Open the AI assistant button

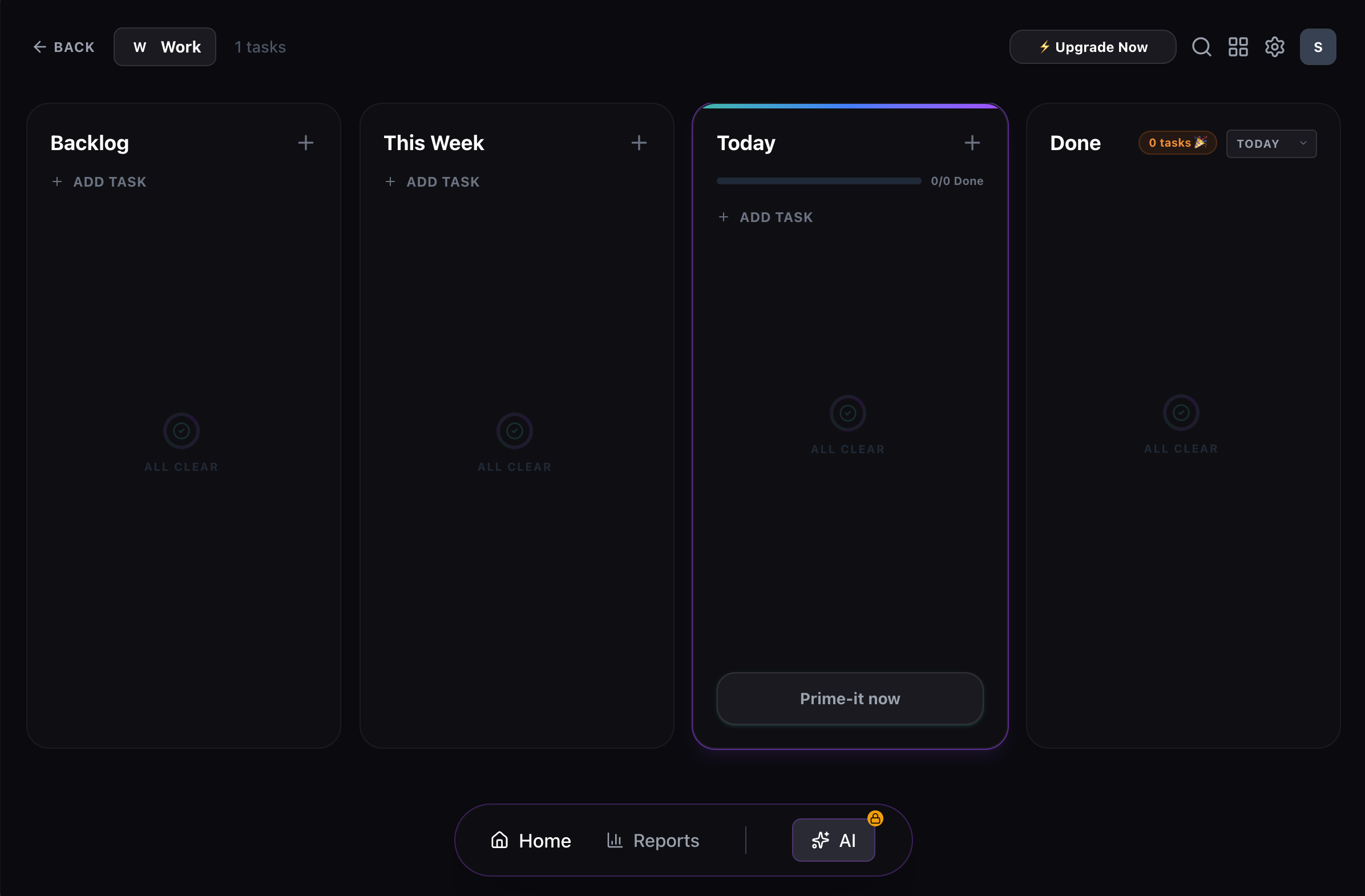[x=833, y=841]
